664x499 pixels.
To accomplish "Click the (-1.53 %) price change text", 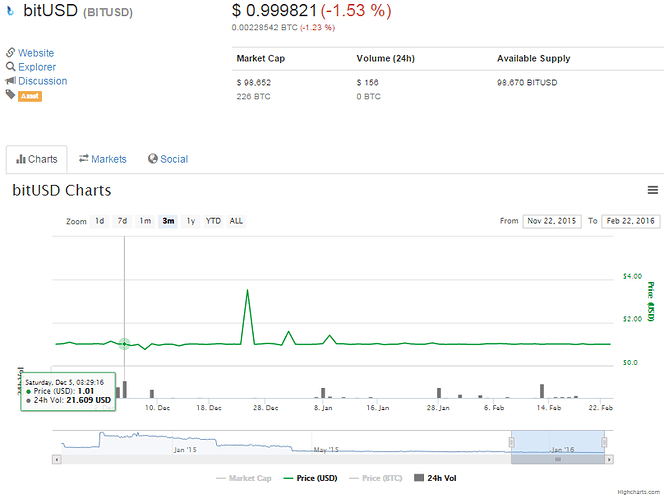I will 356,11.
